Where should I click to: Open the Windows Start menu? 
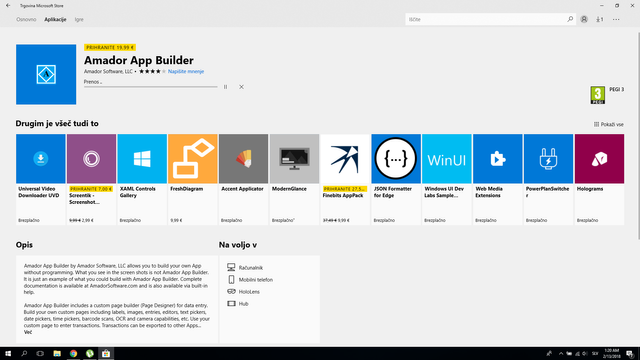(8, 353)
